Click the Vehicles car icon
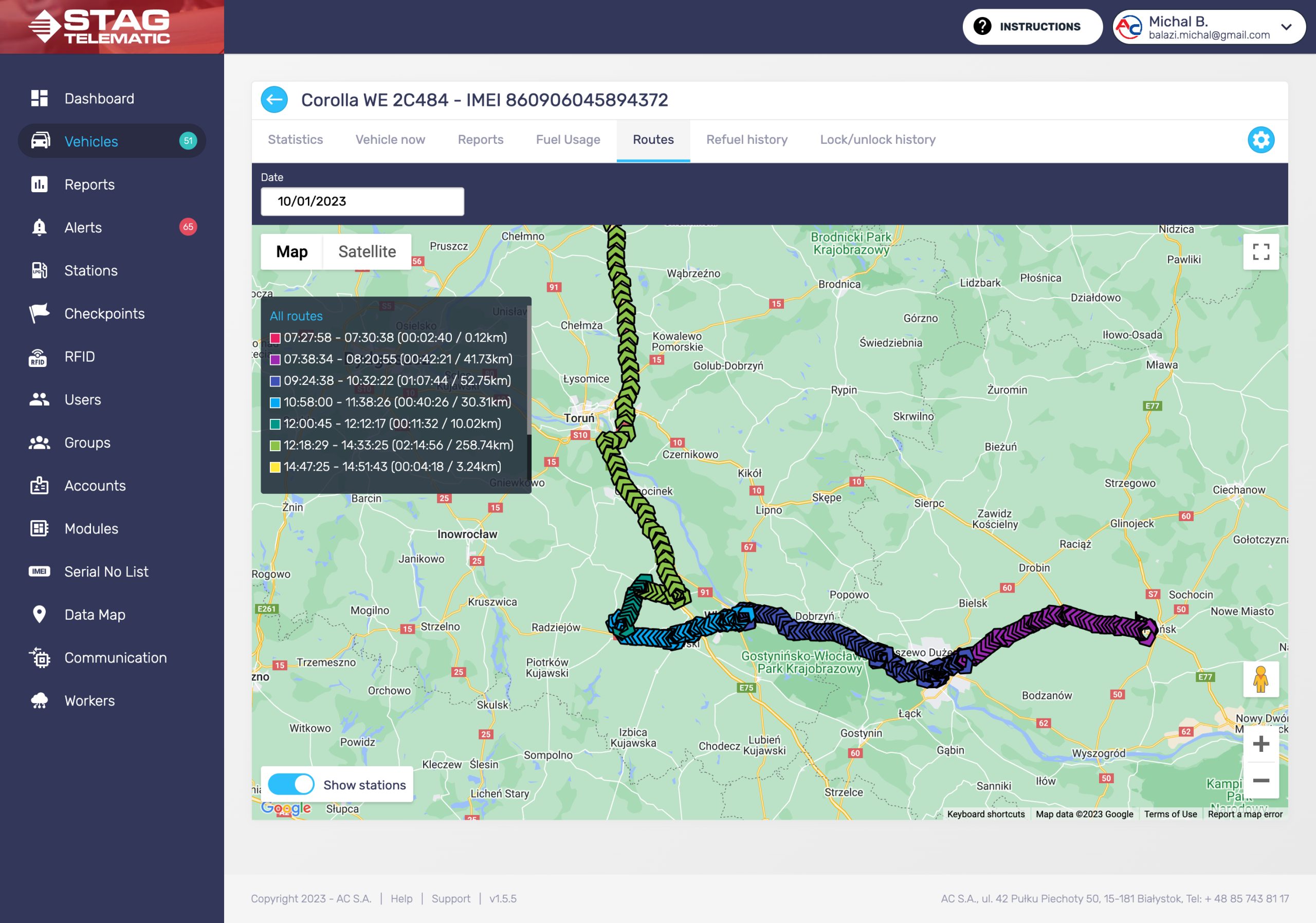 (x=40, y=141)
